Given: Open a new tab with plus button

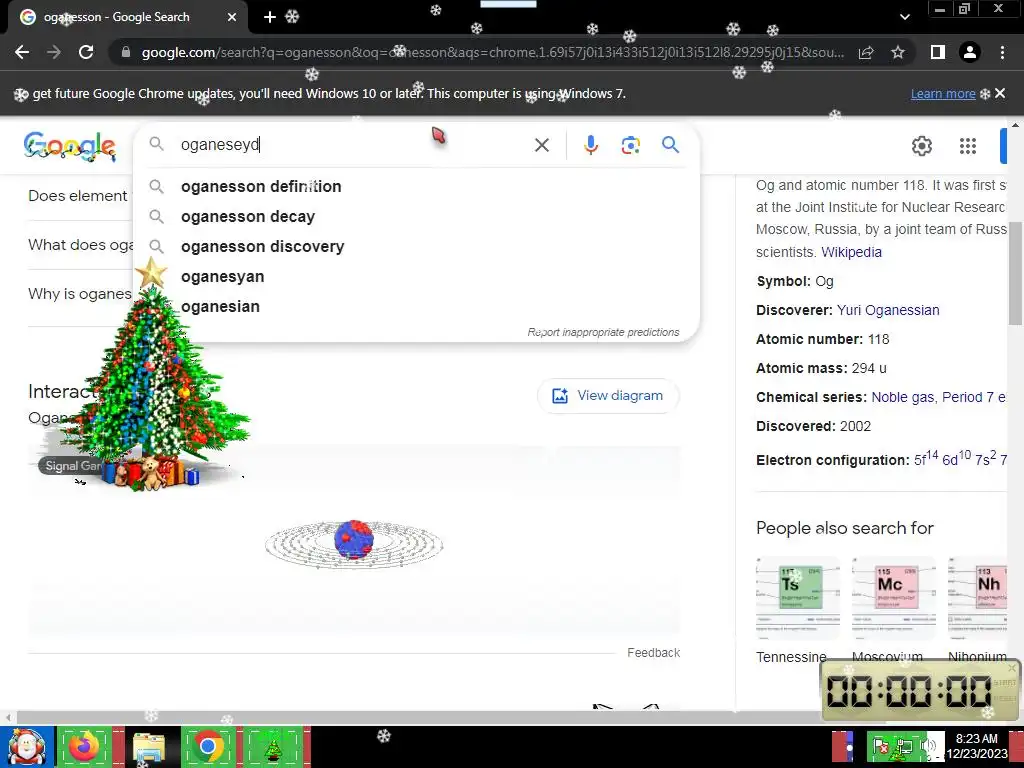Looking at the screenshot, I should (270, 17).
